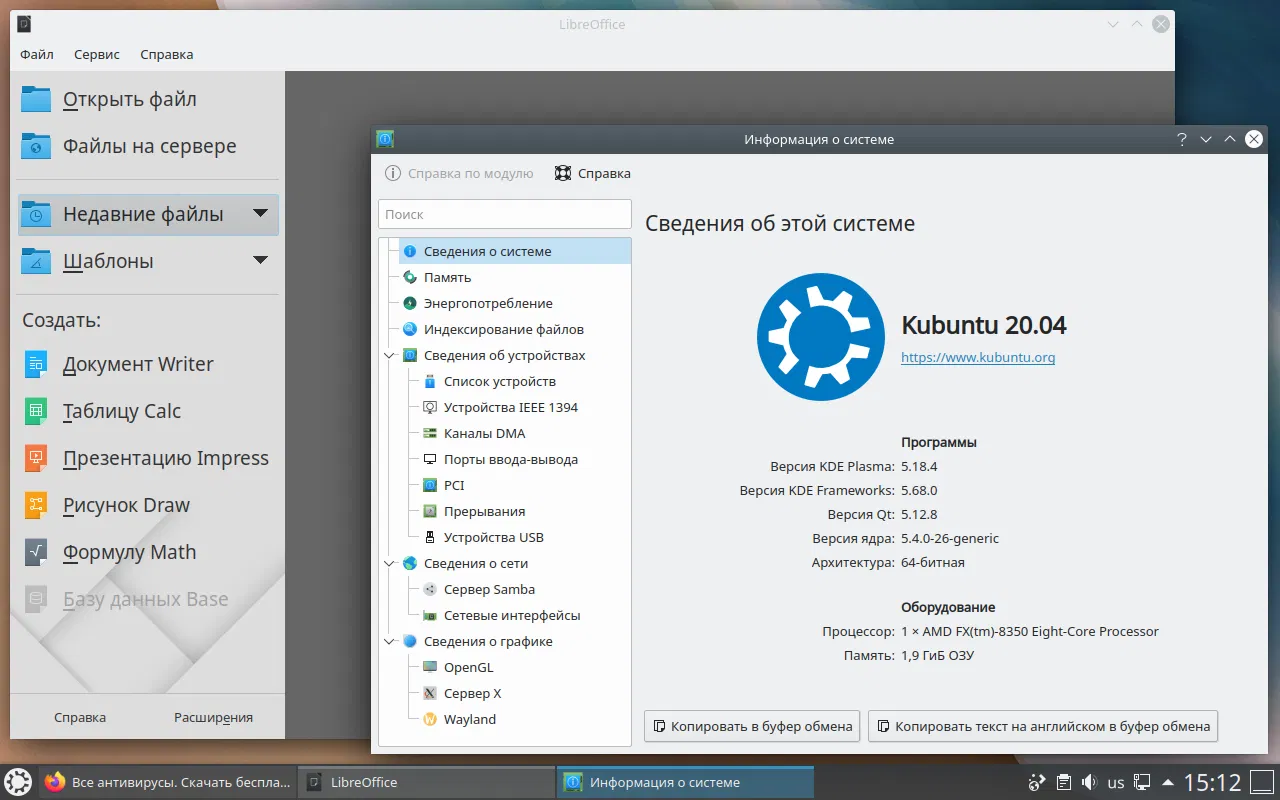1280x800 pixels.
Task: Click the Порты ввода-вывода icon
Action: point(430,459)
